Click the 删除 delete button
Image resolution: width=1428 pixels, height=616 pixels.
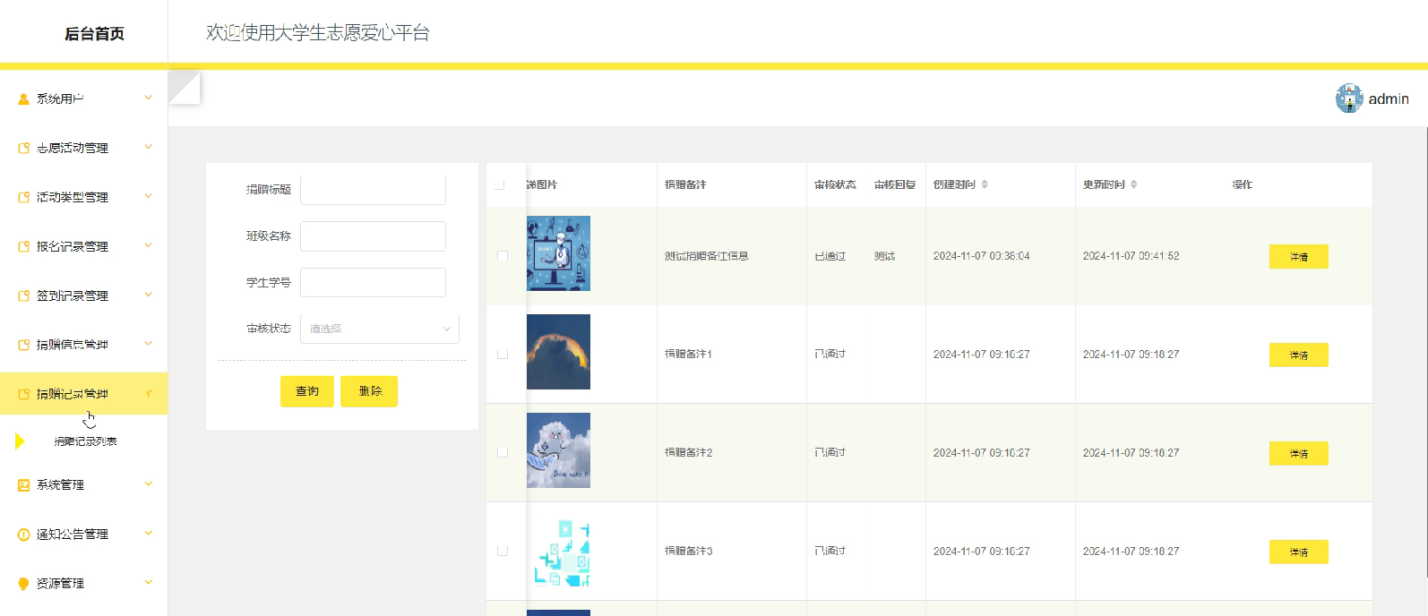coord(369,391)
